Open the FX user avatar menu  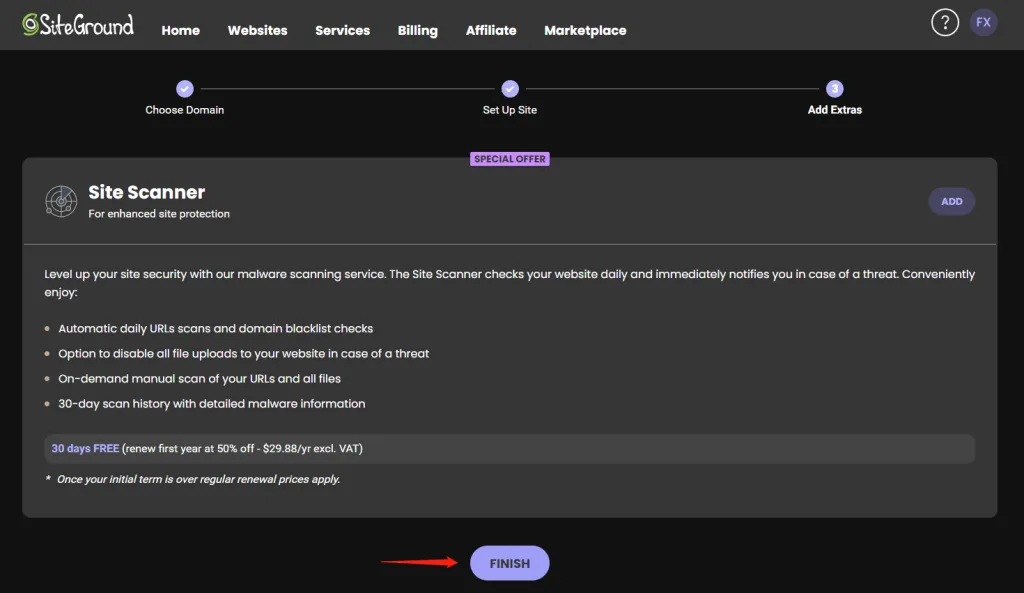[983, 23]
